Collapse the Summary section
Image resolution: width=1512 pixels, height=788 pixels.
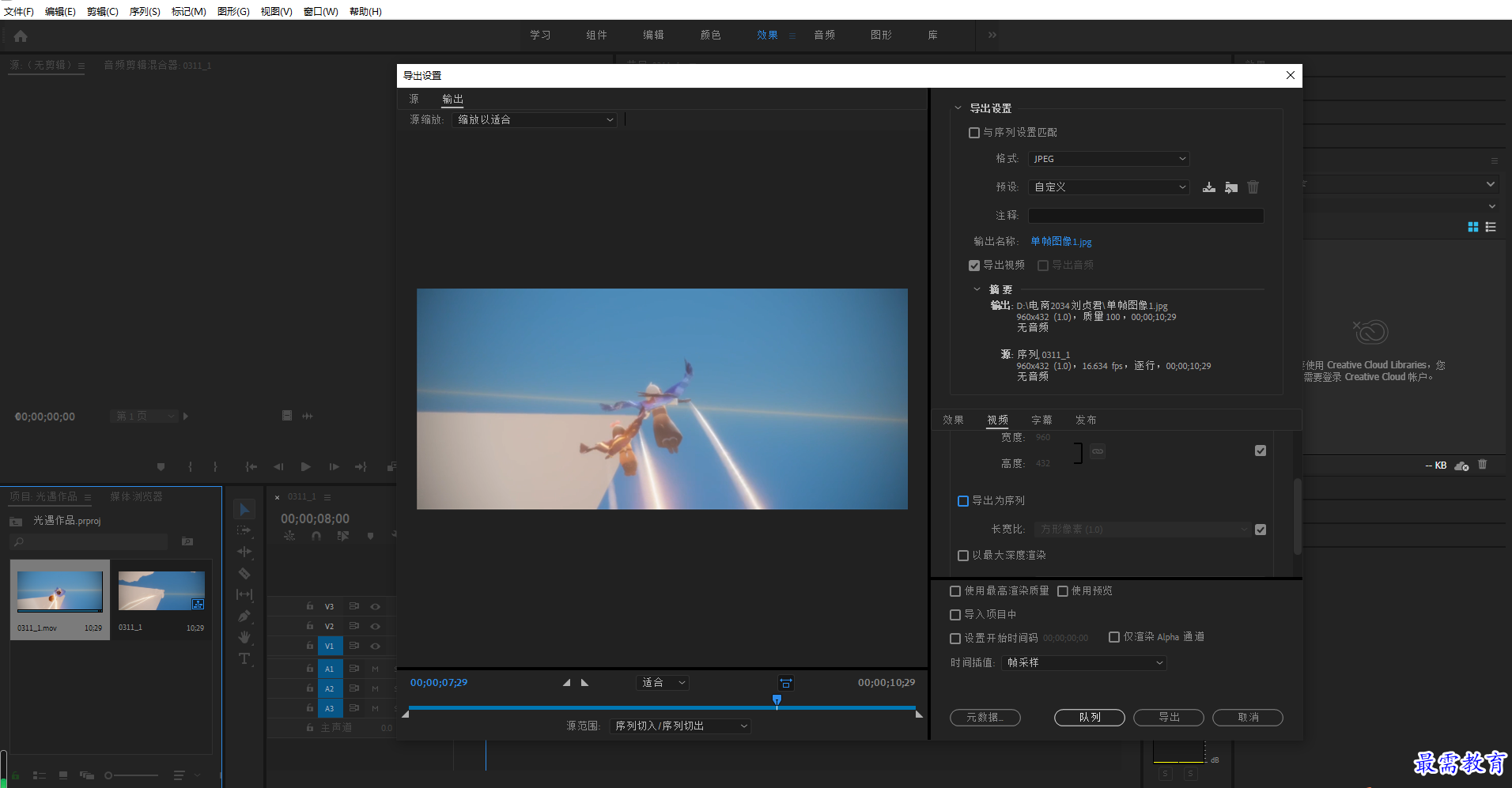point(977,289)
